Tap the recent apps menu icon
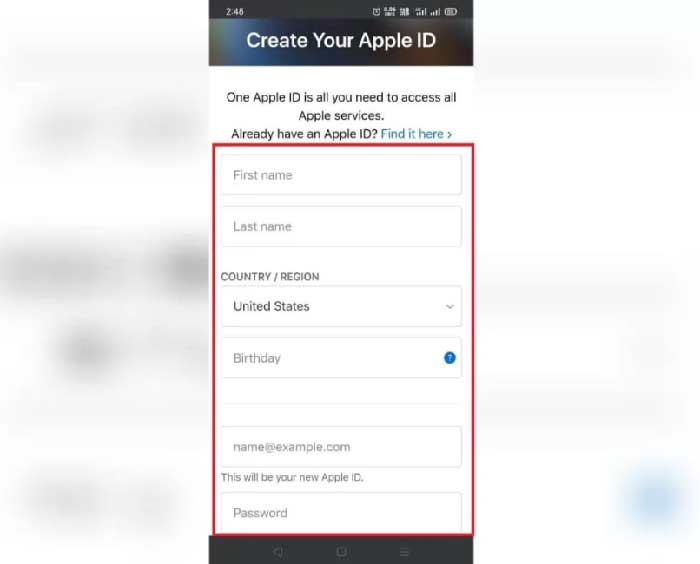This screenshot has height=564, width=700. point(404,552)
